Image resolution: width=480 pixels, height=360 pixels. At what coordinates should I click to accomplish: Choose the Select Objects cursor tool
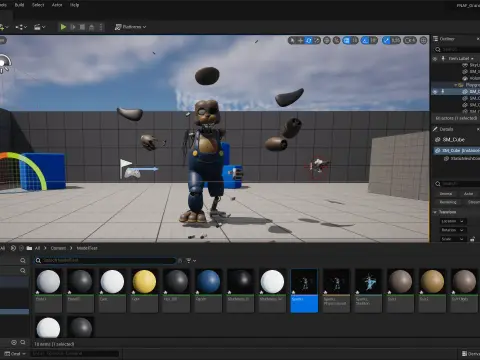coord(292,40)
